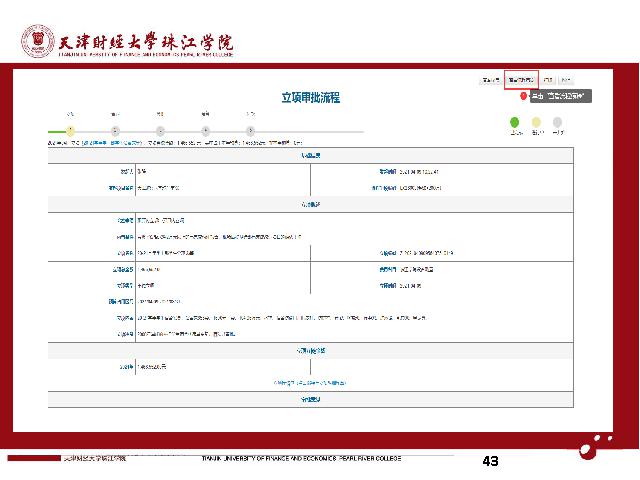Click the leftmost button of the top button row
This screenshot has width=640, height=480.
491,80
